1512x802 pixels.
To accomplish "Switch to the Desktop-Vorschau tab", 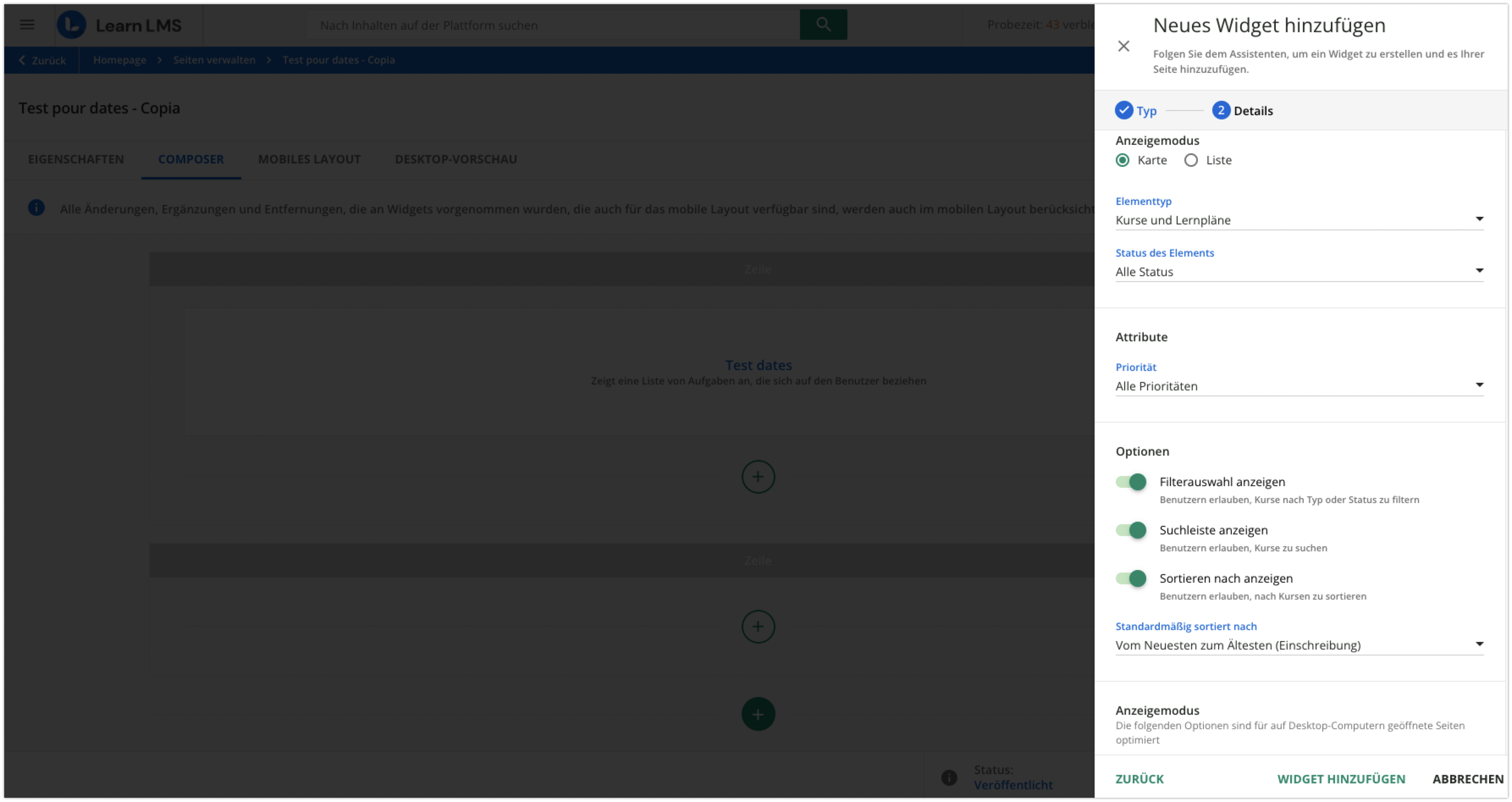I will 455,159.
